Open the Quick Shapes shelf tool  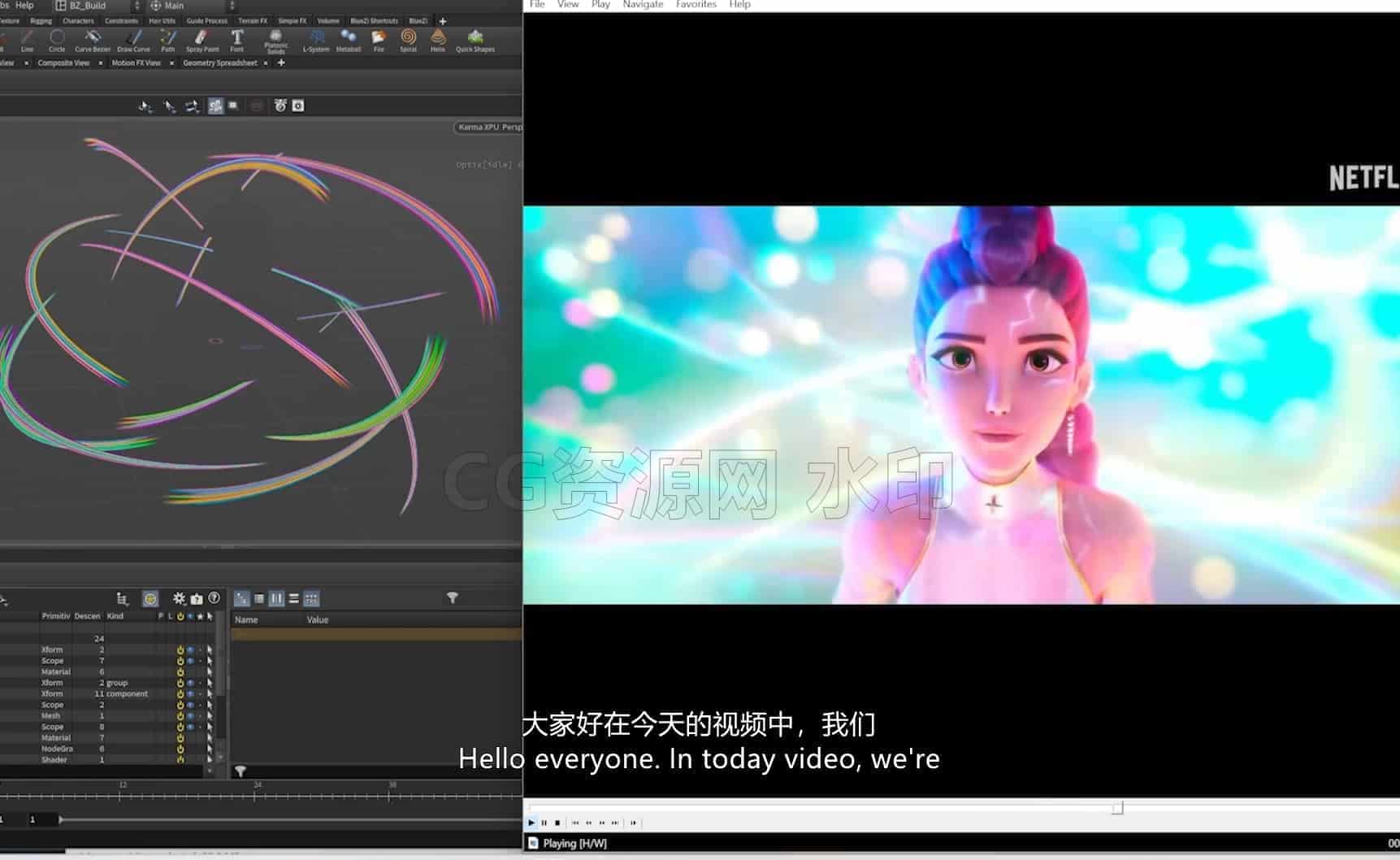pos(475,40)
